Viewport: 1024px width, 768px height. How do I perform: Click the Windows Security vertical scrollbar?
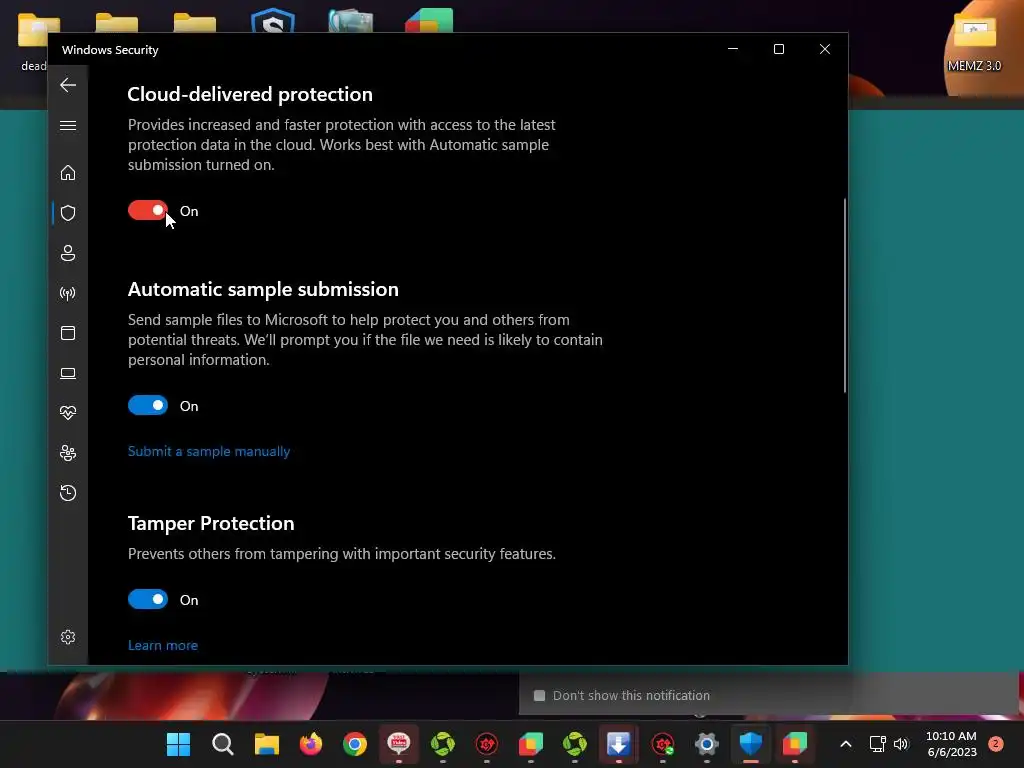tap(844, 295)
